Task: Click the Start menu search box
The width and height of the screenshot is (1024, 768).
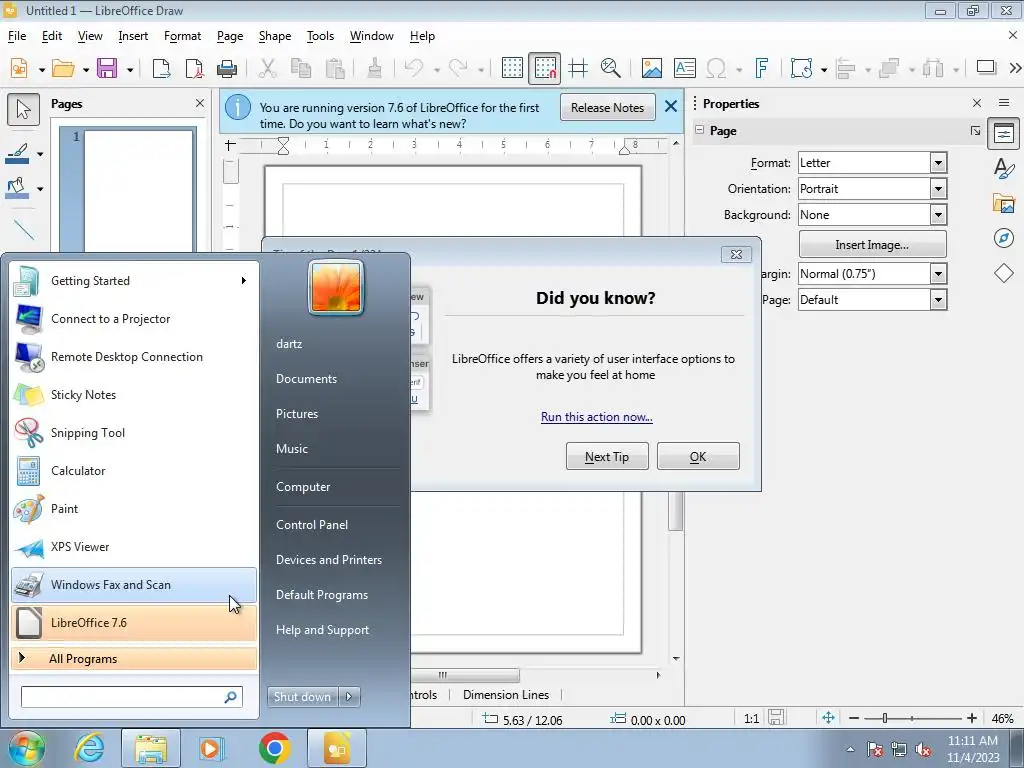Action: click(131, 697)
